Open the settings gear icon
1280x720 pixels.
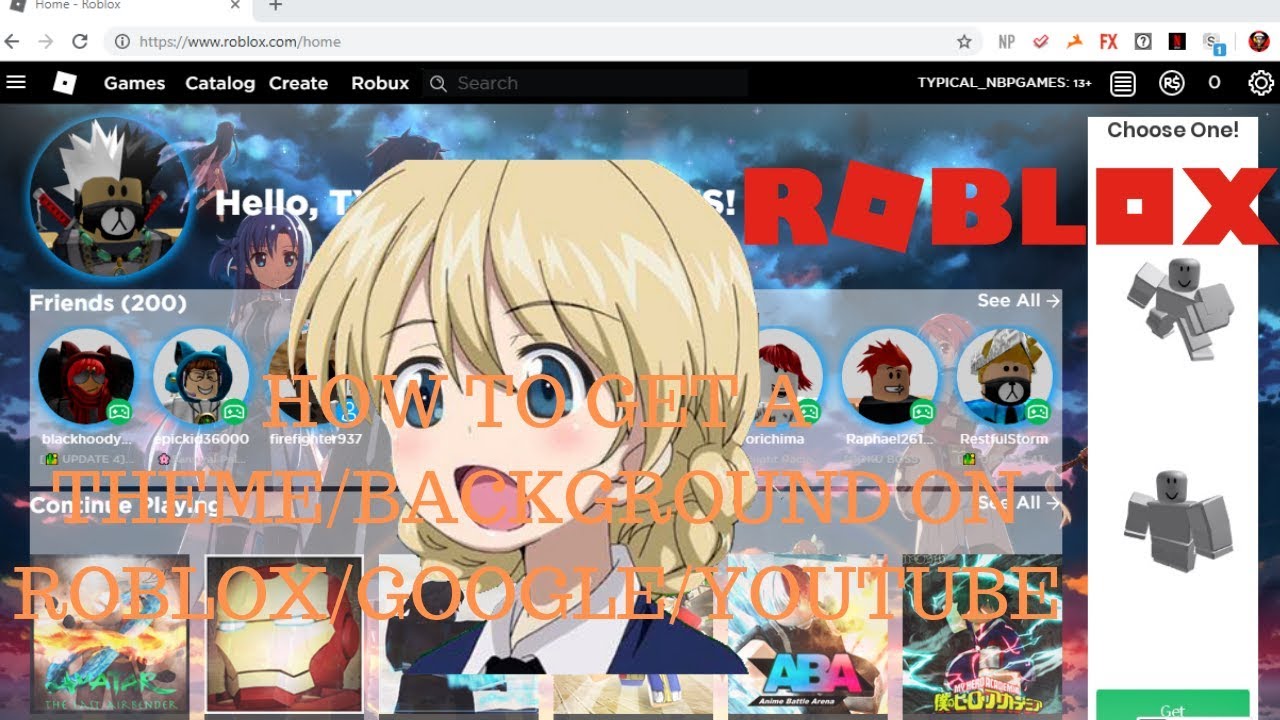point(1262,83)
